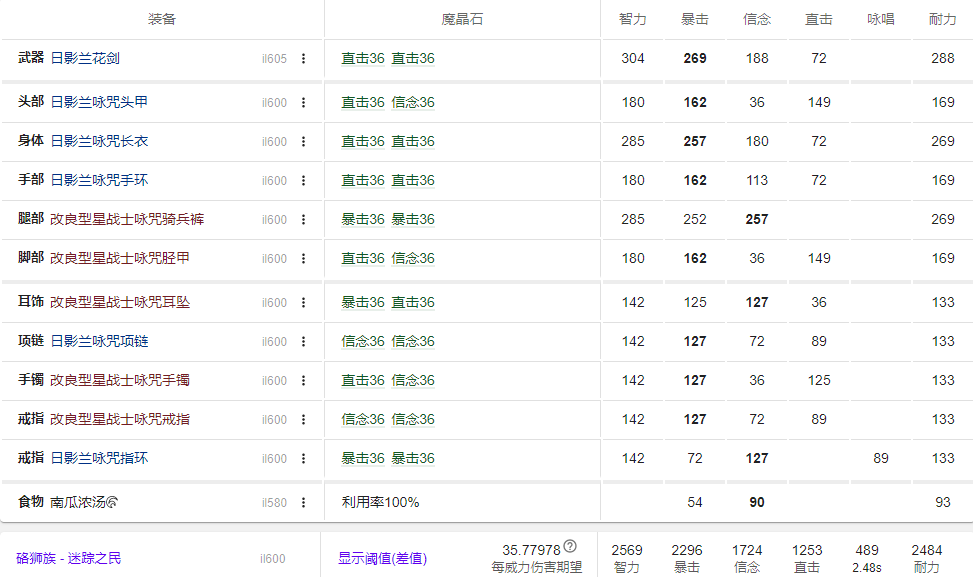973x577 pixels.
Task: Click the 暴击36 materia on 耳饰 row
Action: tap(364, 301)
